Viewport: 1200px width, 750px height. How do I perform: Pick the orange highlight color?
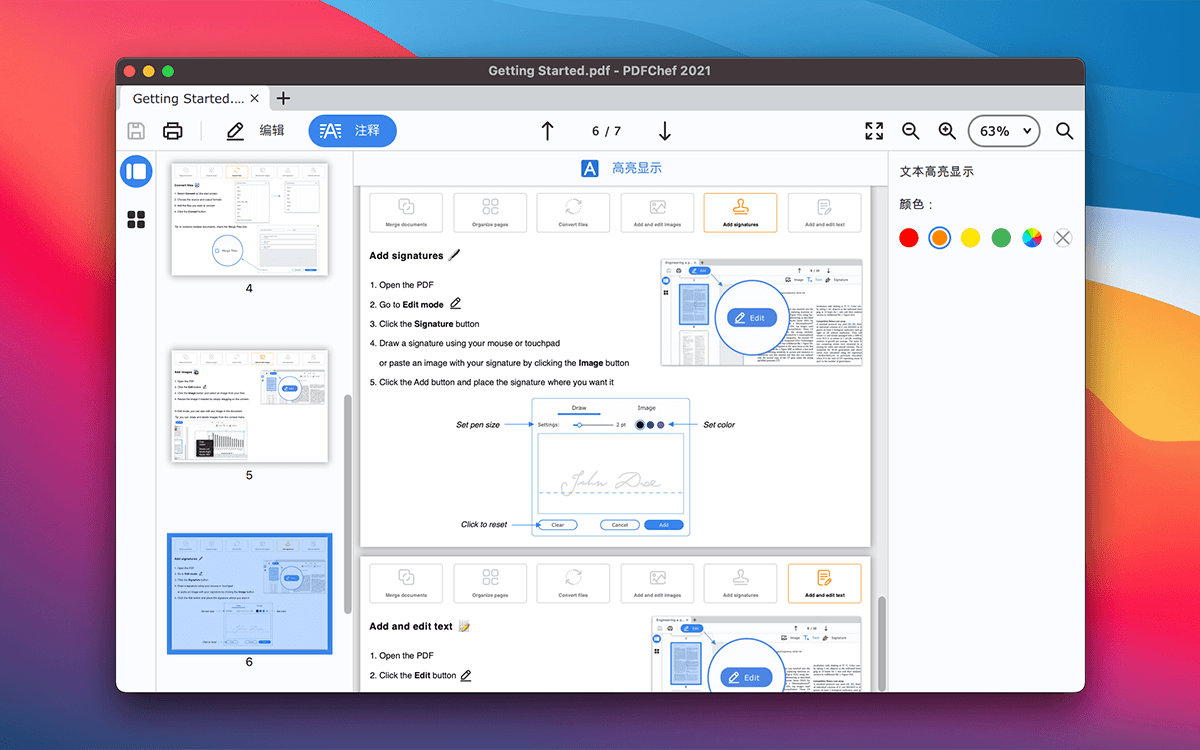point(939,238)
